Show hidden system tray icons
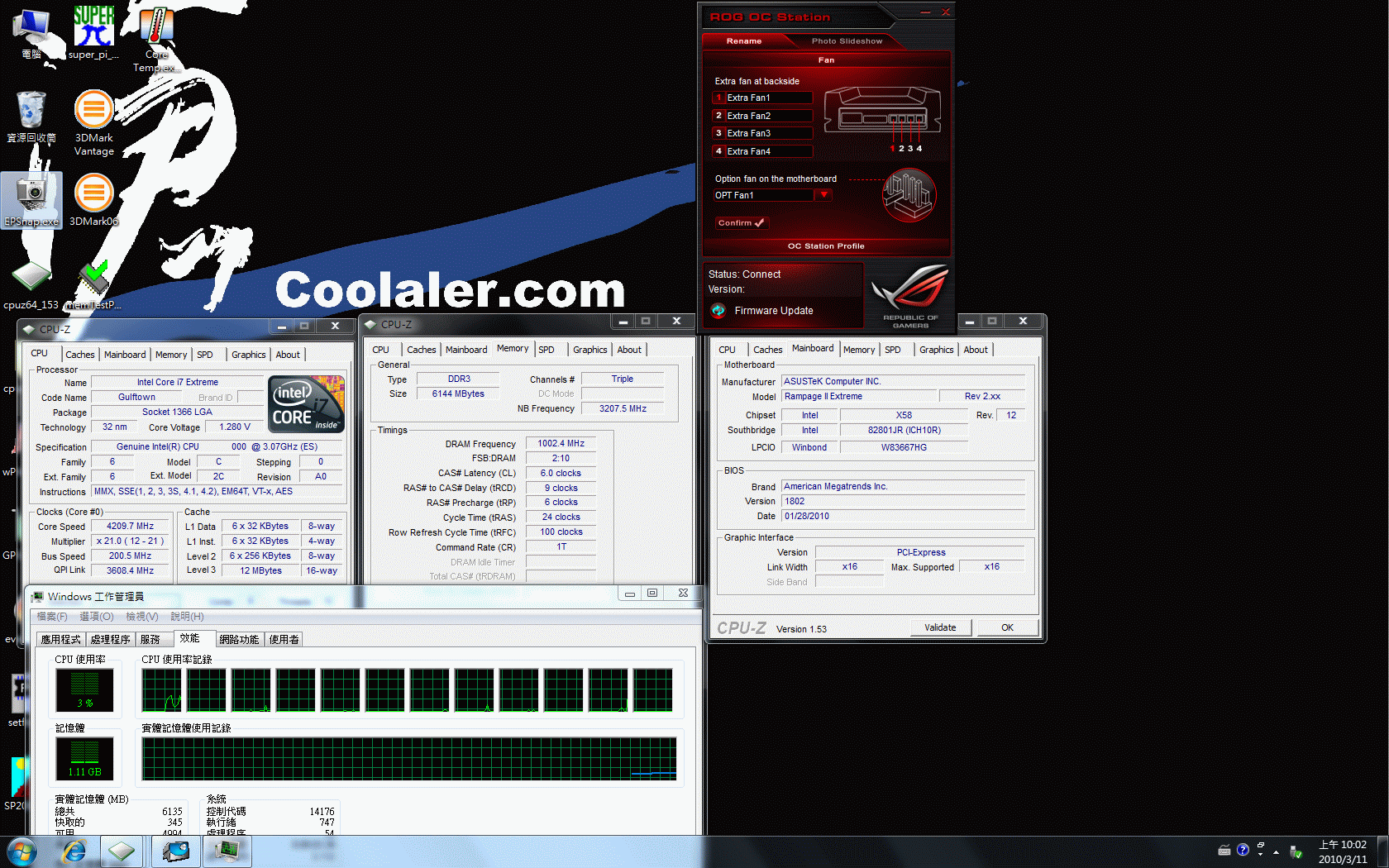The width and height of the screenshot is (1389, 868). click(x=1276, y=852)
